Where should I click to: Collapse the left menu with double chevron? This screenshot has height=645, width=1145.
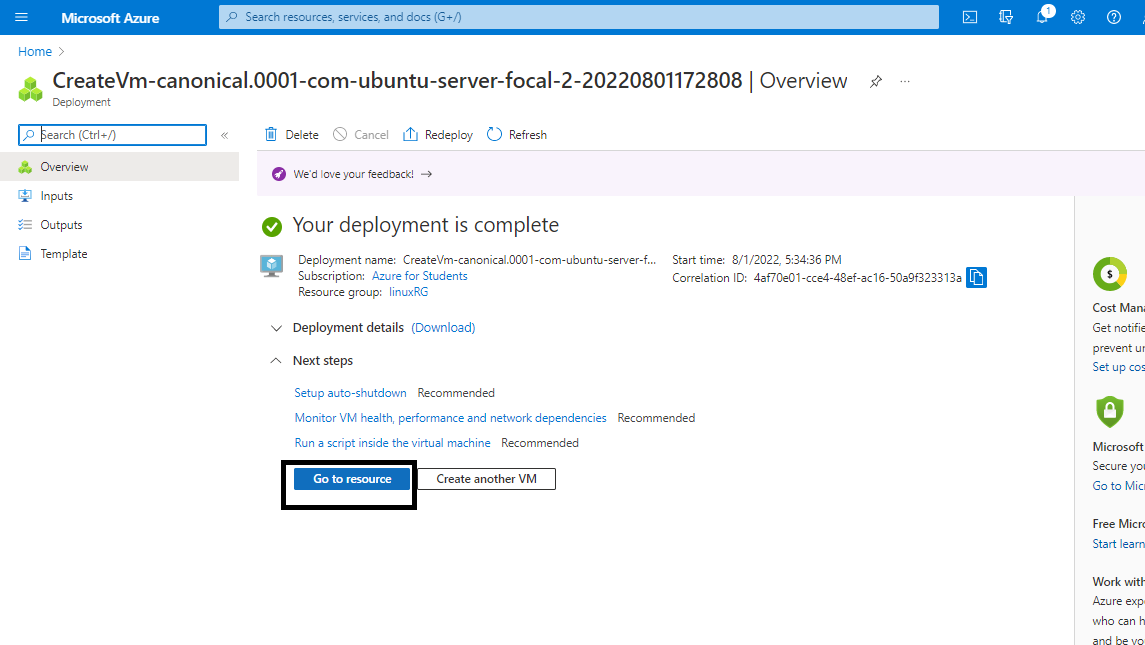coord(225,135)
